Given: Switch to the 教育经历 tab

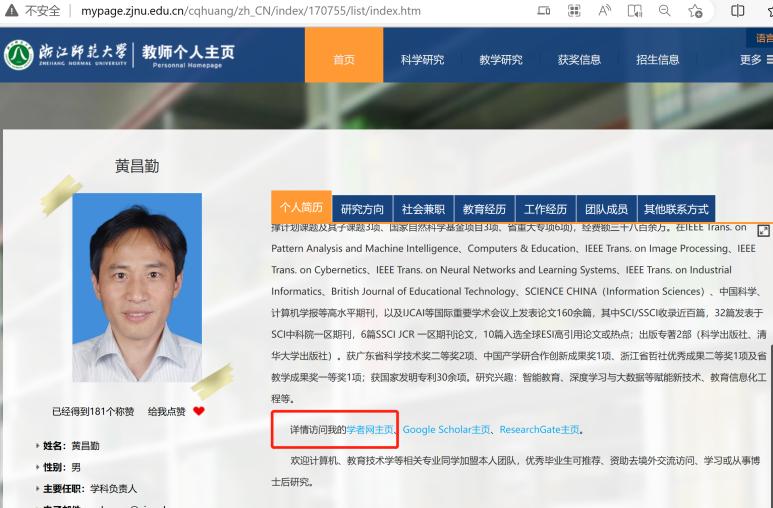Looking at the screenshot, I should [484, 209].
